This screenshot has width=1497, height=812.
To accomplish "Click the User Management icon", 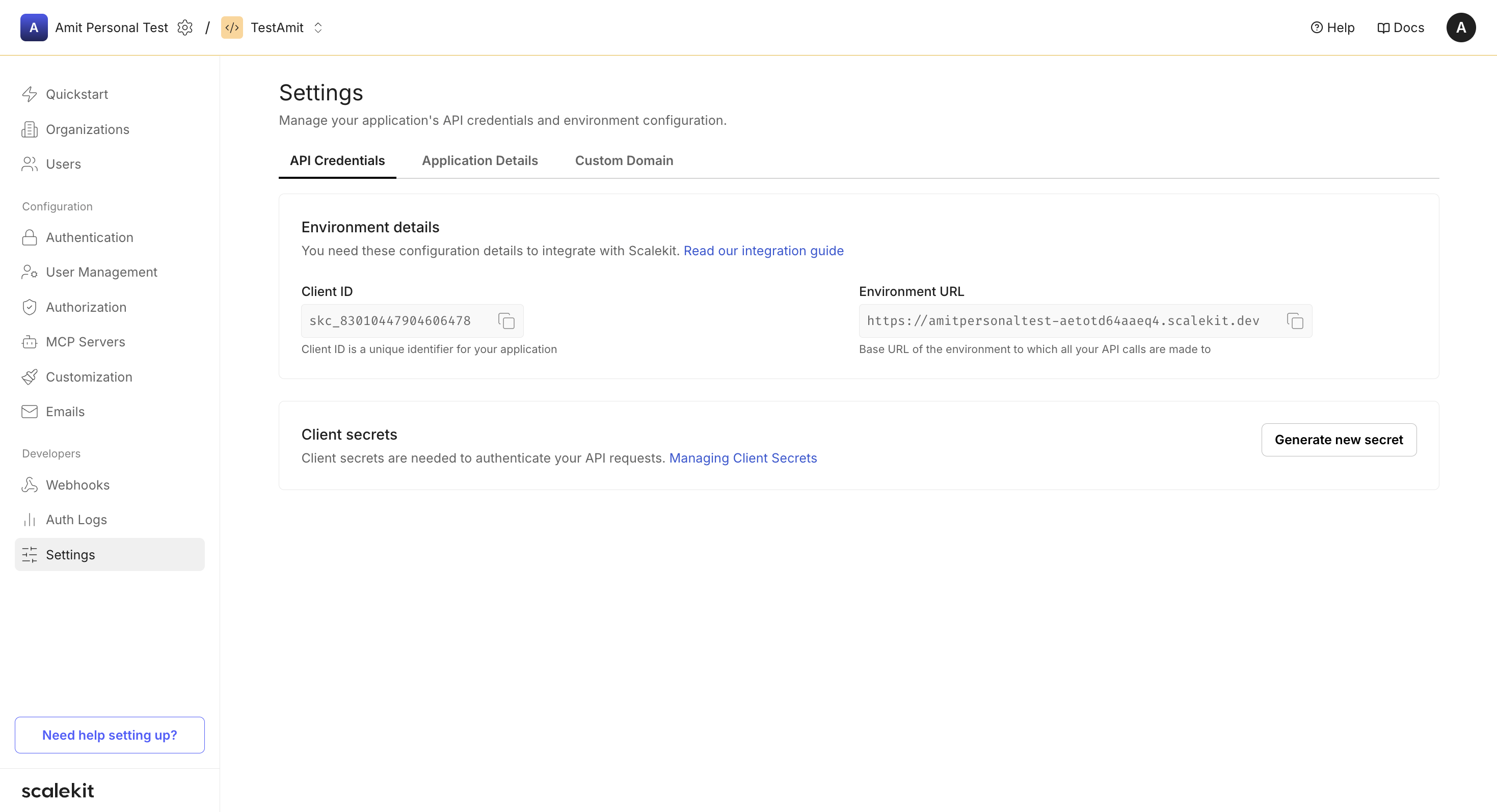I will [30, 272].
